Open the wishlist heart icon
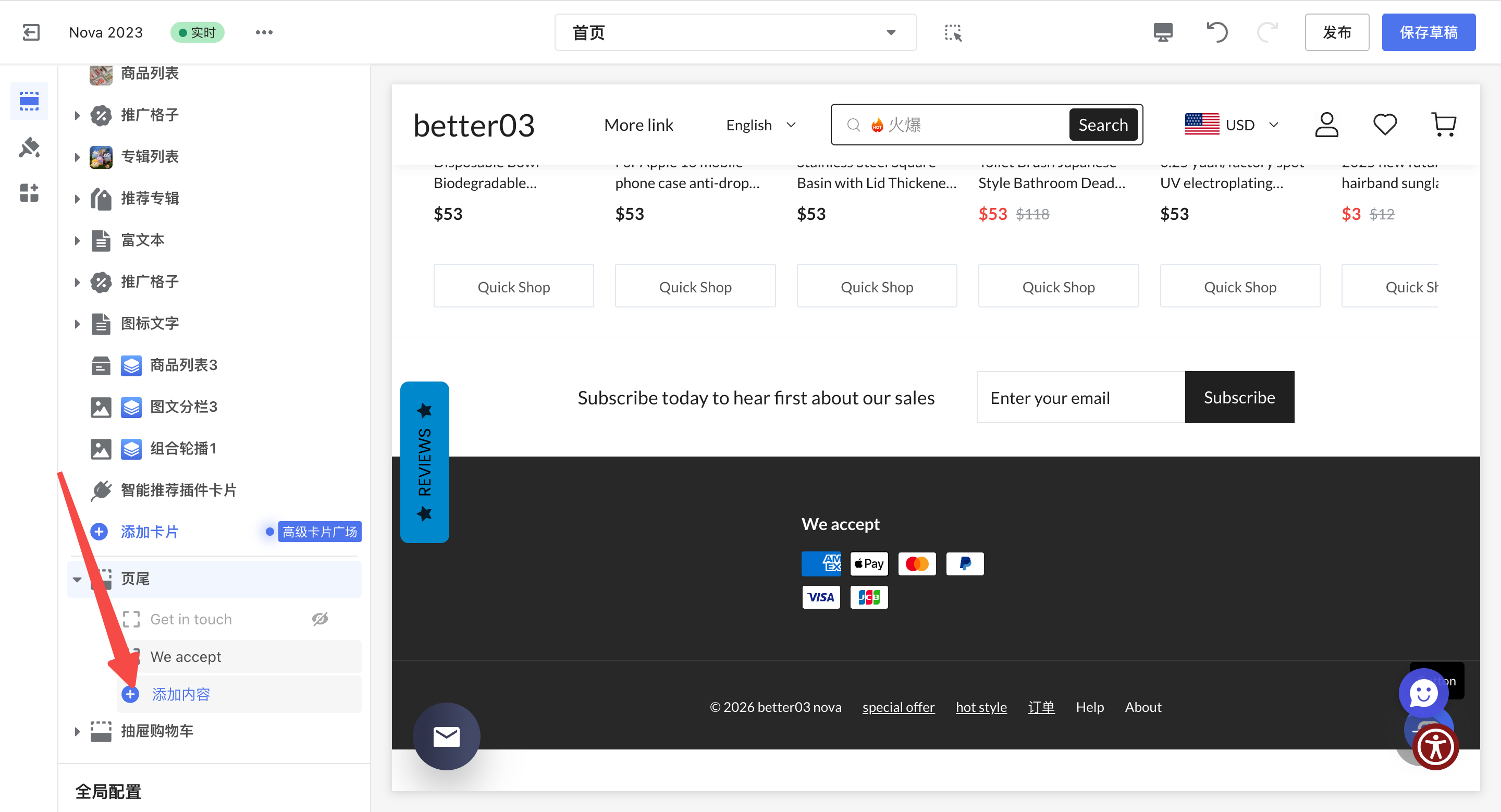Viewport: 1501px width, 812px height. [1384, 125]
